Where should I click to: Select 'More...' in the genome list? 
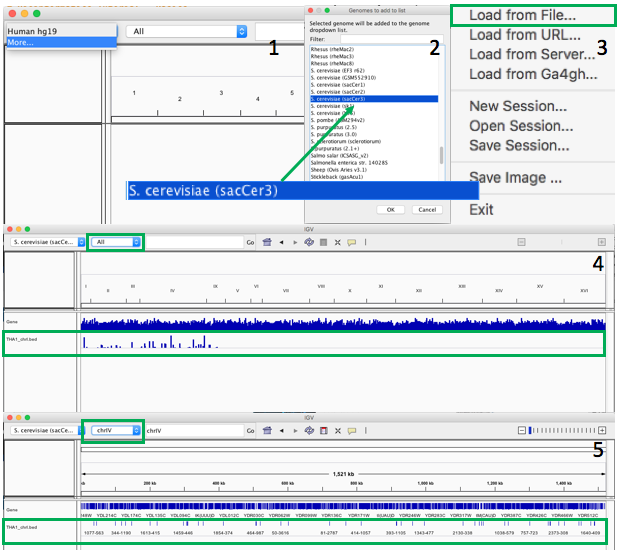point(20,42)
